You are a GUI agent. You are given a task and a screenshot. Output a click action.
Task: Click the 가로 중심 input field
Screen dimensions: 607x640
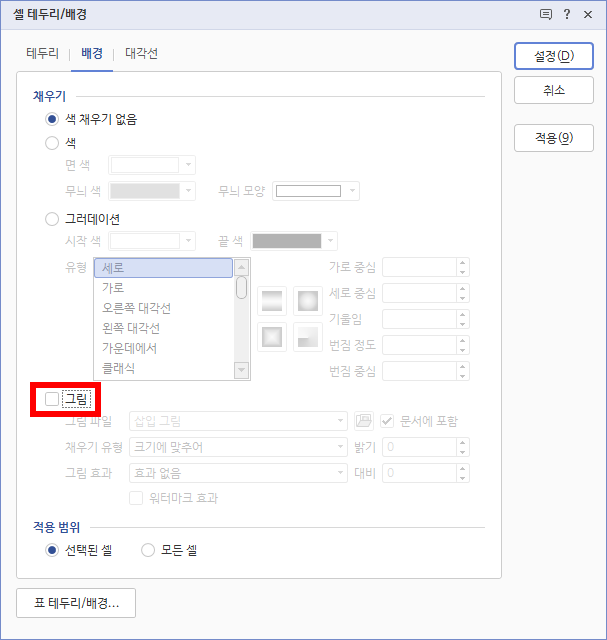pyautogui.click(x=419, y=267)
